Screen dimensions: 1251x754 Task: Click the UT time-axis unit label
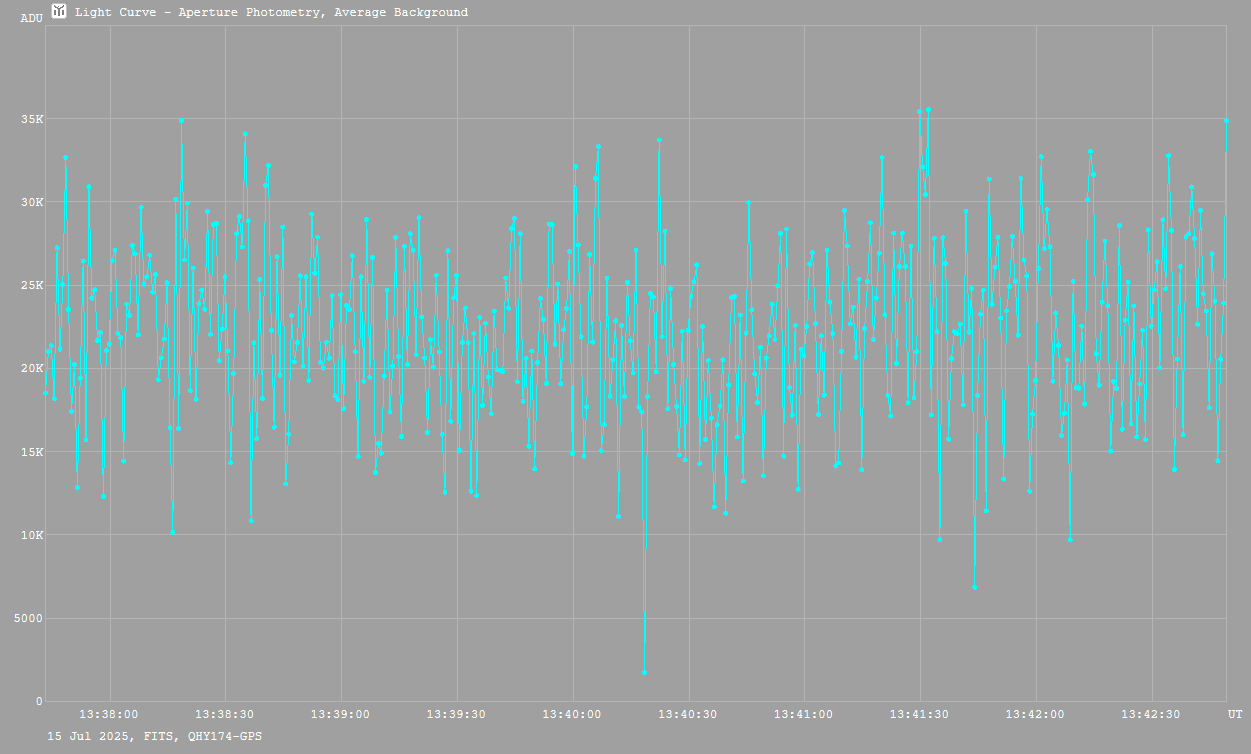pos(1235,714)
